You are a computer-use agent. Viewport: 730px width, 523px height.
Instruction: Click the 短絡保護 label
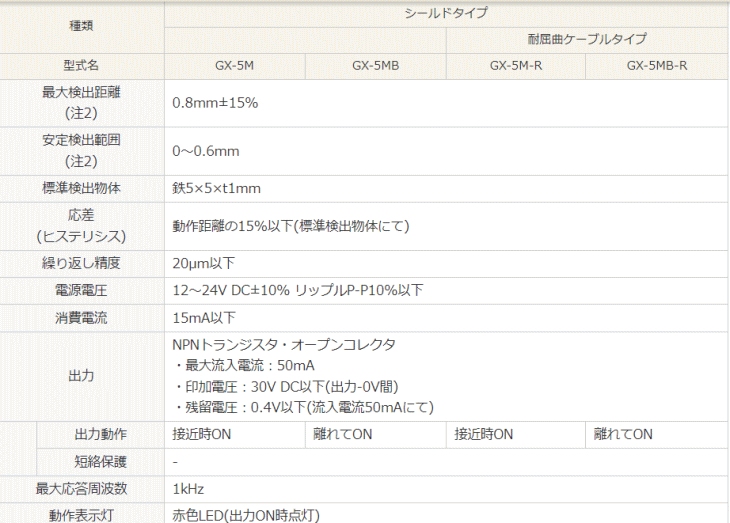[101, 462]
